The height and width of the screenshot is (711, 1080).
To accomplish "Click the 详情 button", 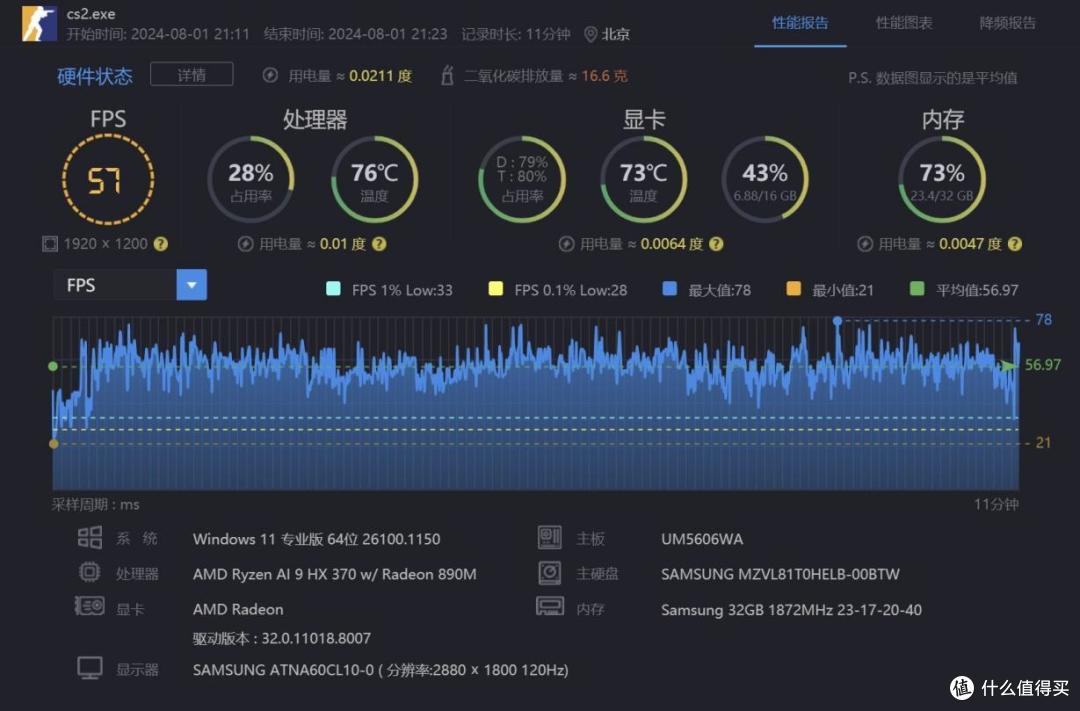I will click(191, 74).
